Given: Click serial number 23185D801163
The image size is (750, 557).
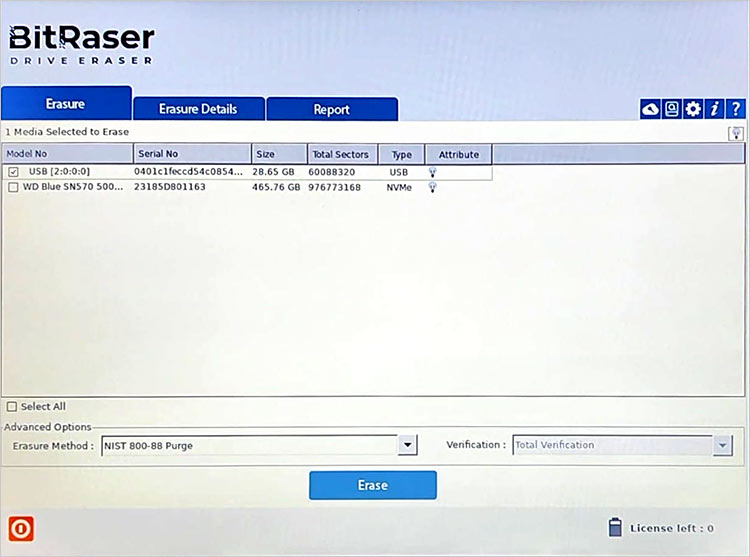Looking at the screenshot, I should (170, 187).
